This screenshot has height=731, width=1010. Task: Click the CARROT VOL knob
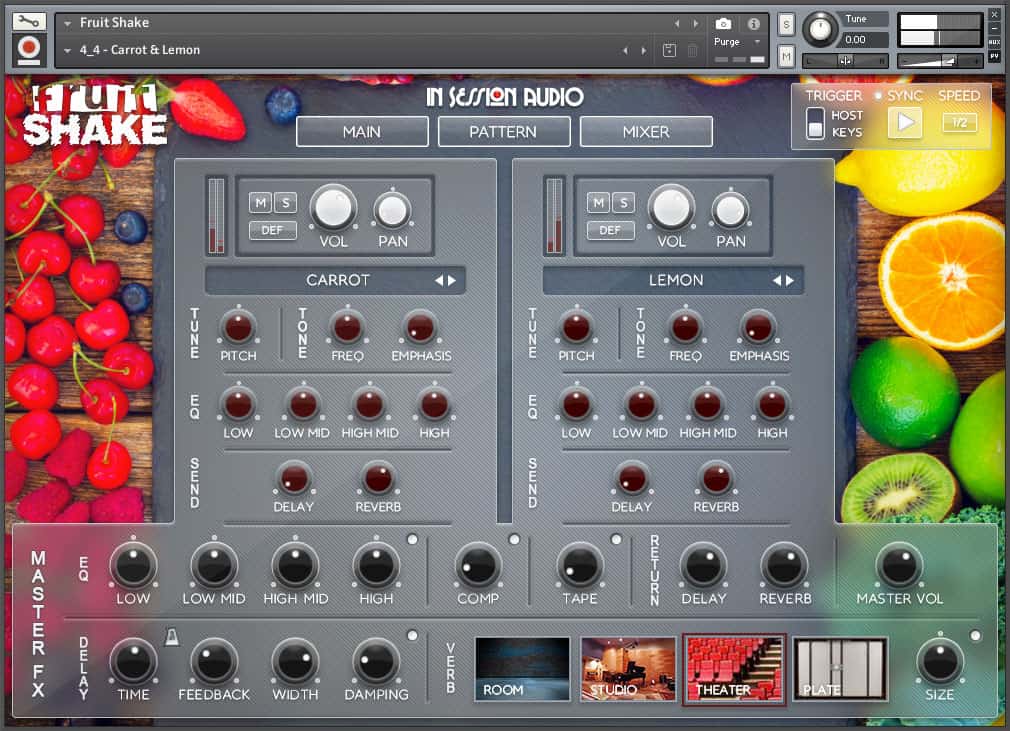(x=334, y=208)
